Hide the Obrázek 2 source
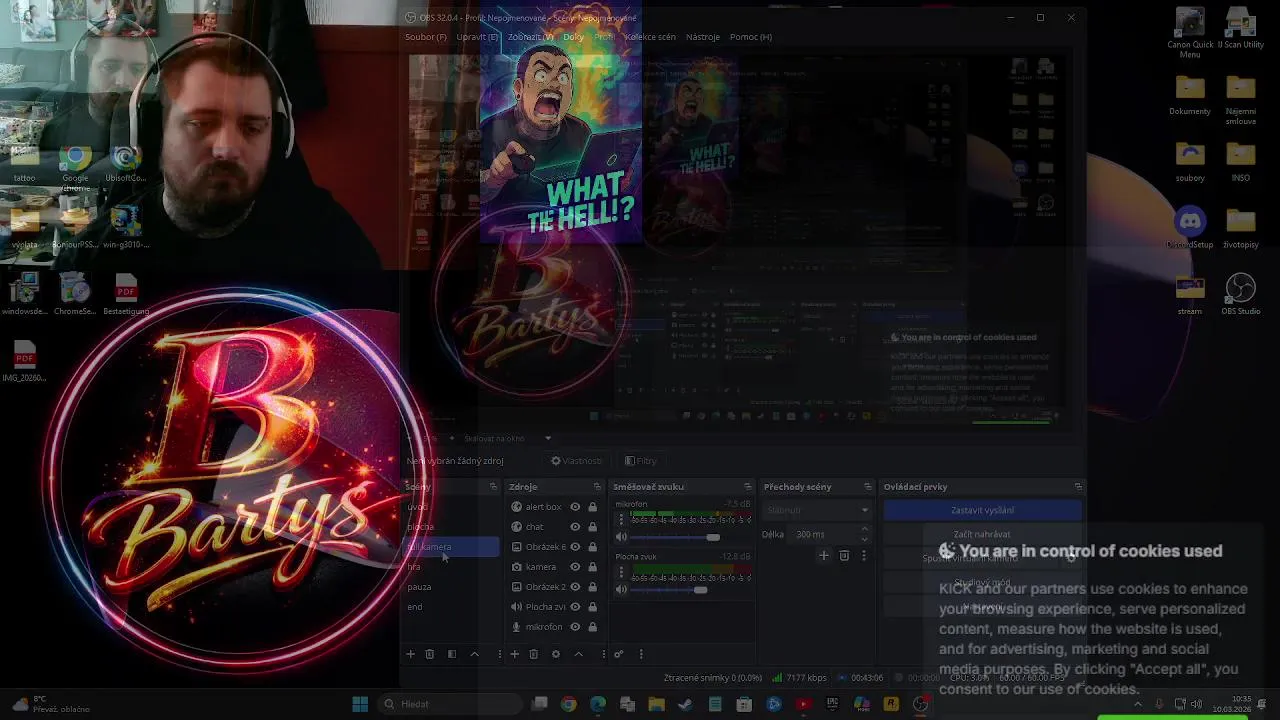The height and width of the screenshot is (720, 1280). point(575,587)
